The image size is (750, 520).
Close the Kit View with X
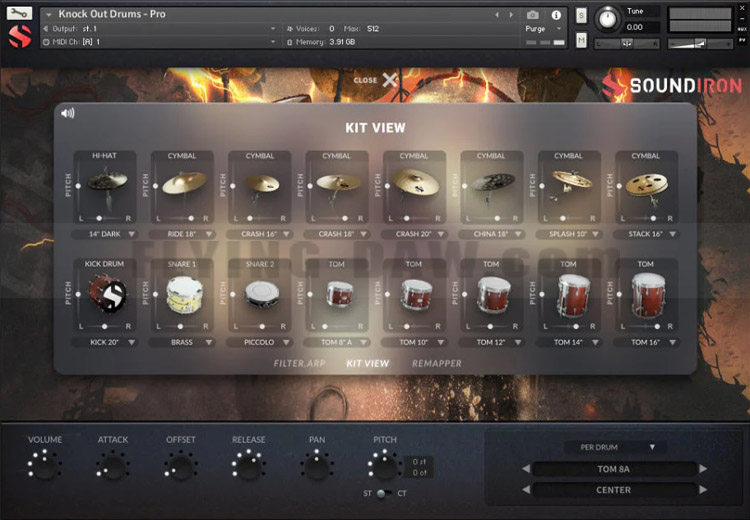click(x=390, y=80)
